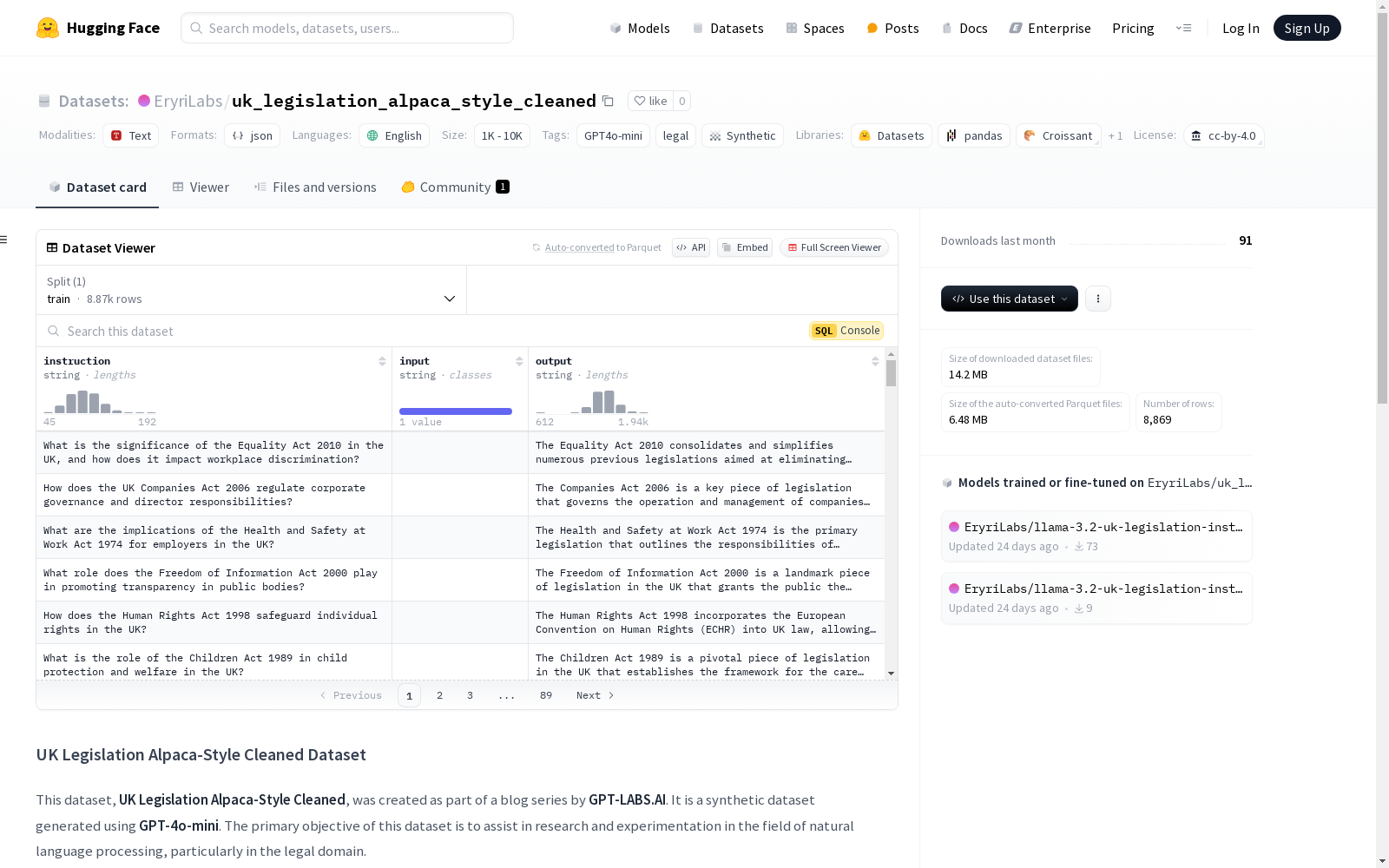Click the Datasets breadcrumb icon beside the title
Viewport: 1389px width, 868px height.
(44, 102)
